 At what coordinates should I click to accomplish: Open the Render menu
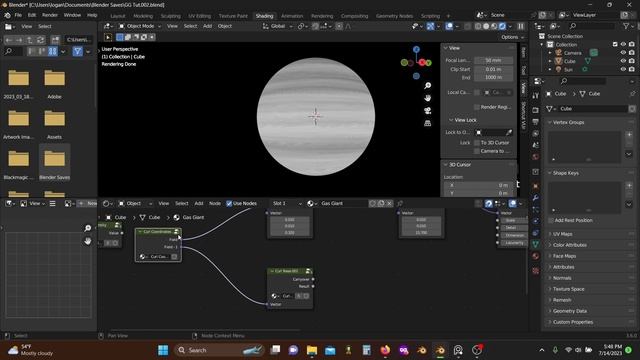pyautogui.click(x=50, y=15)
